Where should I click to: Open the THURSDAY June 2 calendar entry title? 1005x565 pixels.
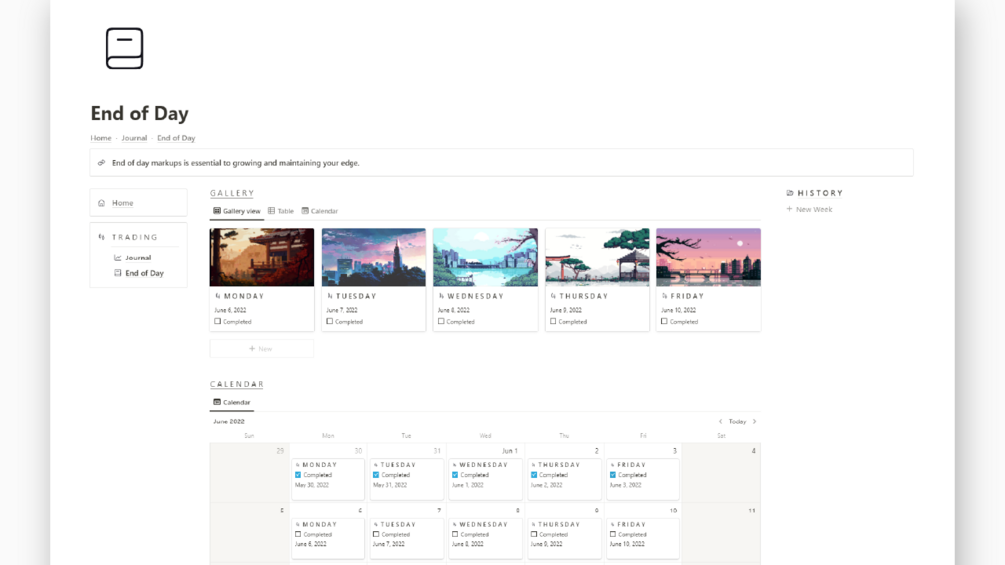click(559, 464)
